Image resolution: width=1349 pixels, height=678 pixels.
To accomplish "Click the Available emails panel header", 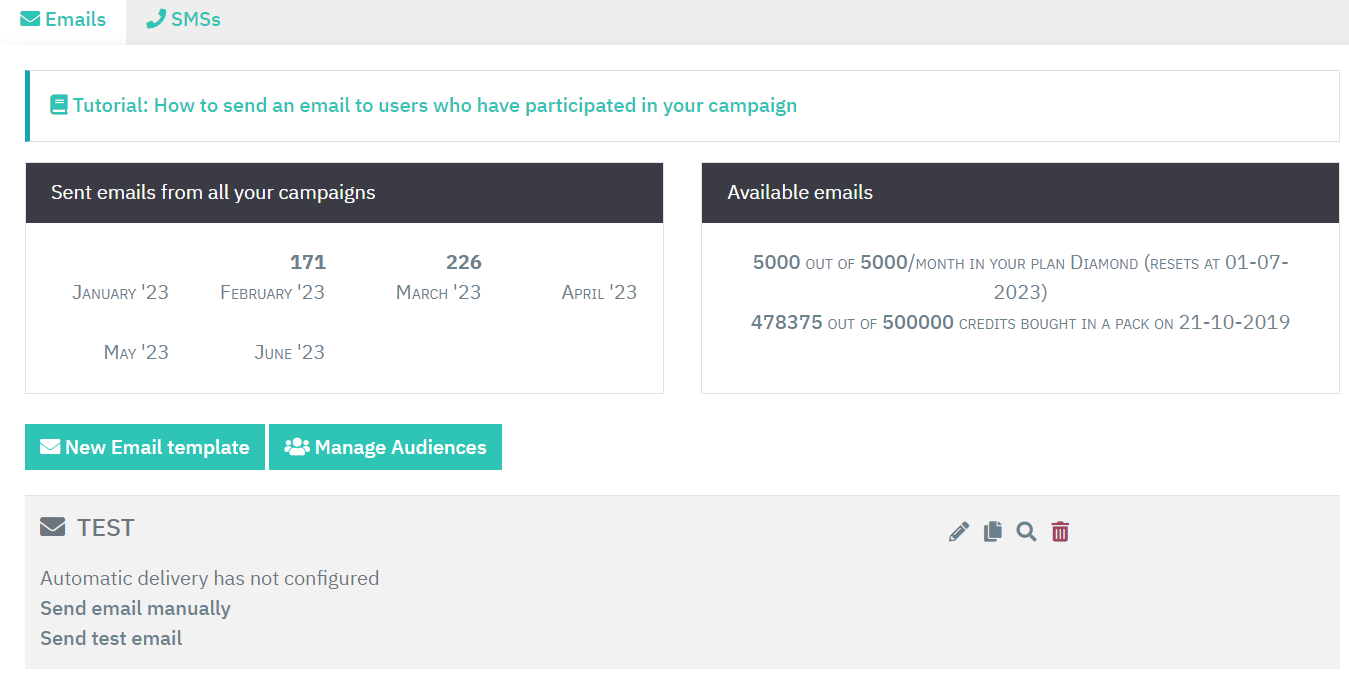I will point(1020,193).
